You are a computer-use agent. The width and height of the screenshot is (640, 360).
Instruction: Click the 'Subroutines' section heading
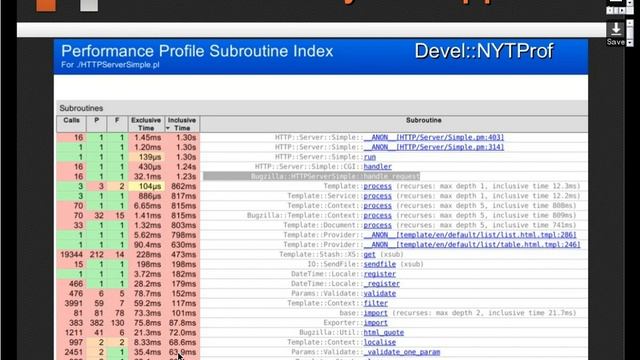point(81,108)
